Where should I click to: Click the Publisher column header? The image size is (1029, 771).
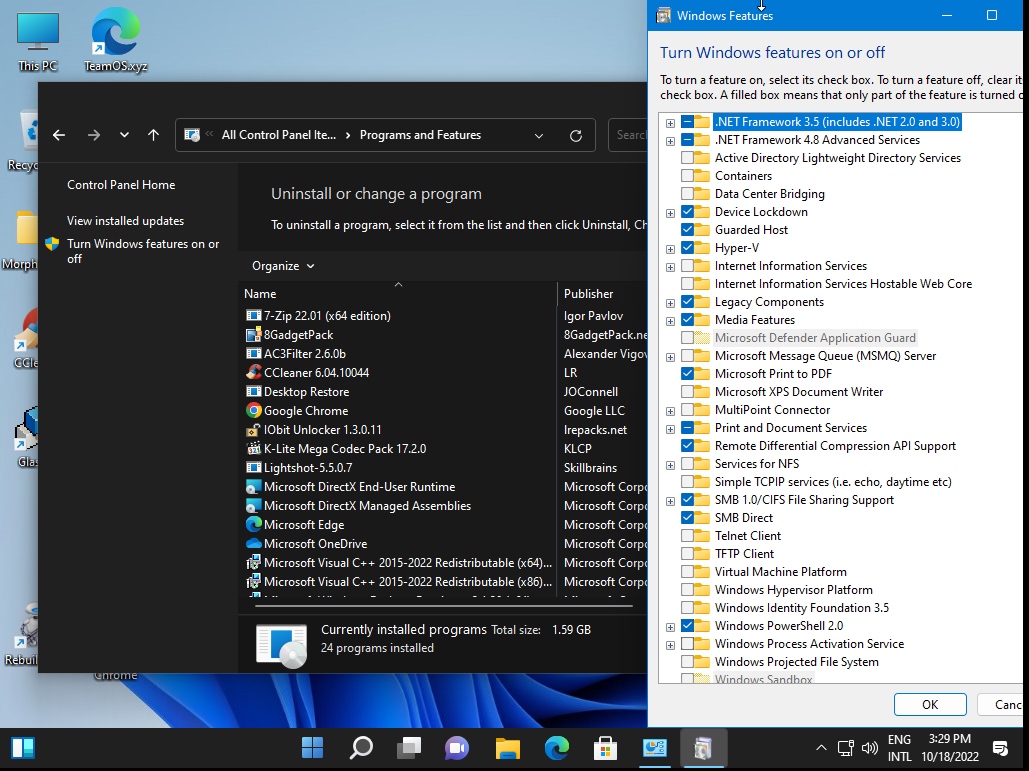(x=589, y=294)
